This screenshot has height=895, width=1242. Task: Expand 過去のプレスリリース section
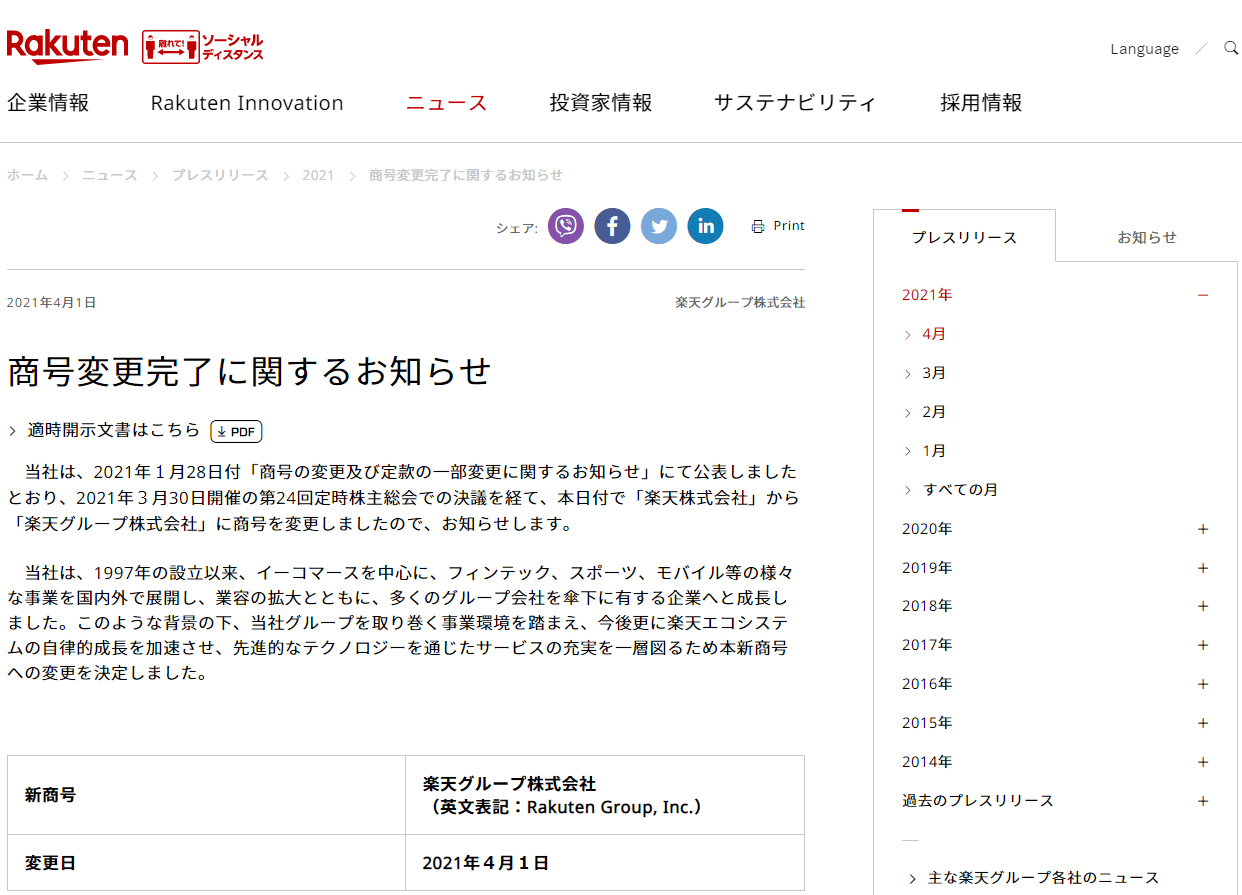(1202, 801)
